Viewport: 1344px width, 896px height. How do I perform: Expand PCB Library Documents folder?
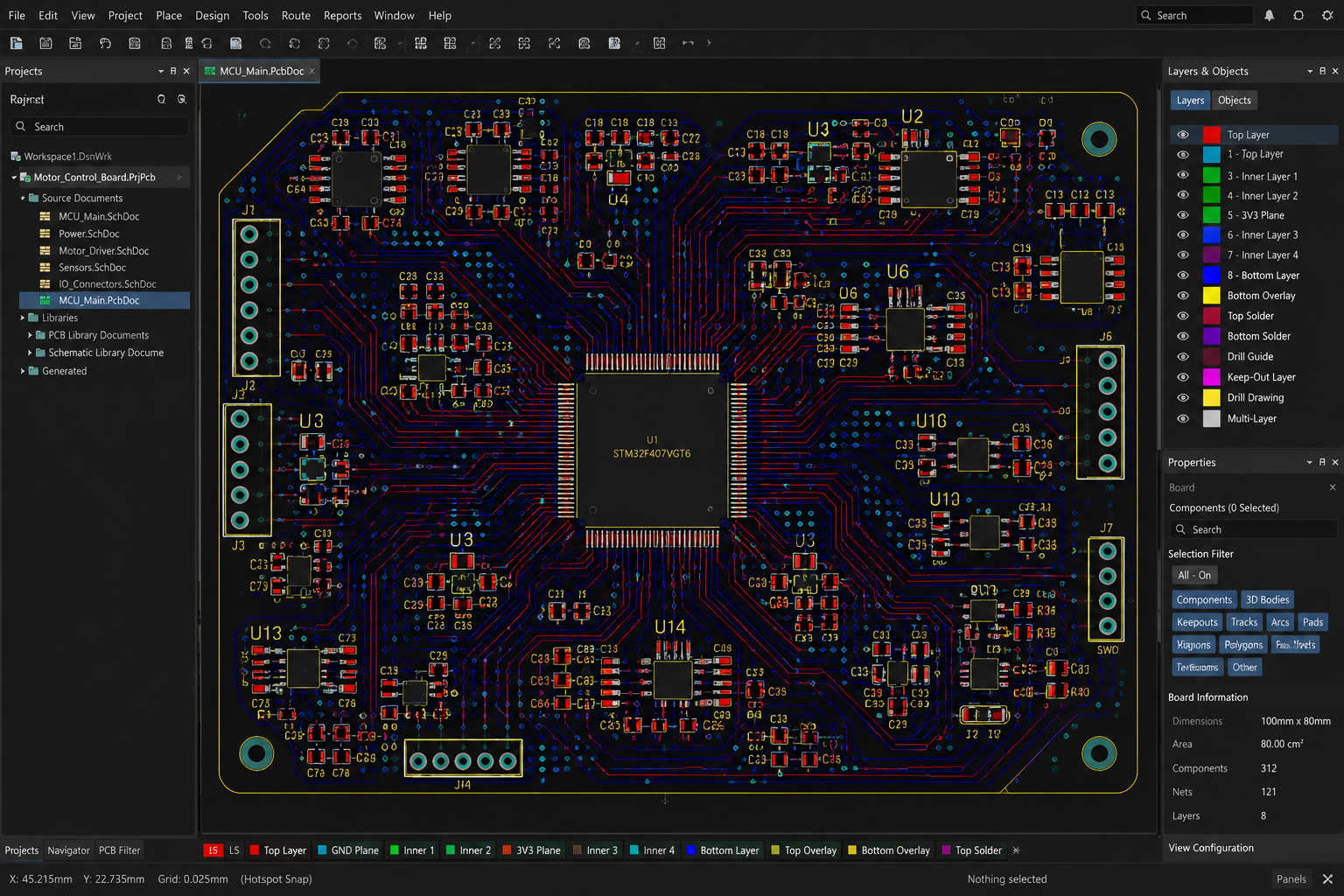(x=30, y=335)
